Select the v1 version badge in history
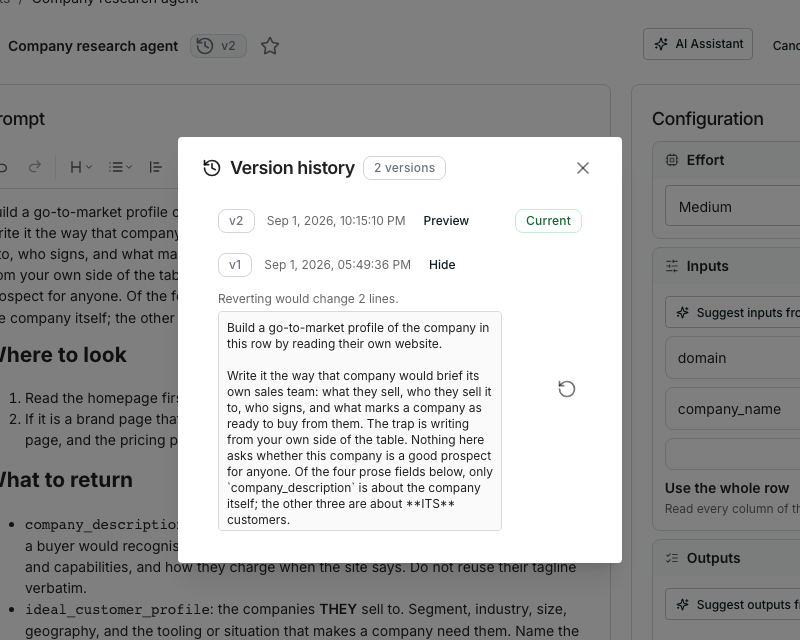 click(235, 265)
